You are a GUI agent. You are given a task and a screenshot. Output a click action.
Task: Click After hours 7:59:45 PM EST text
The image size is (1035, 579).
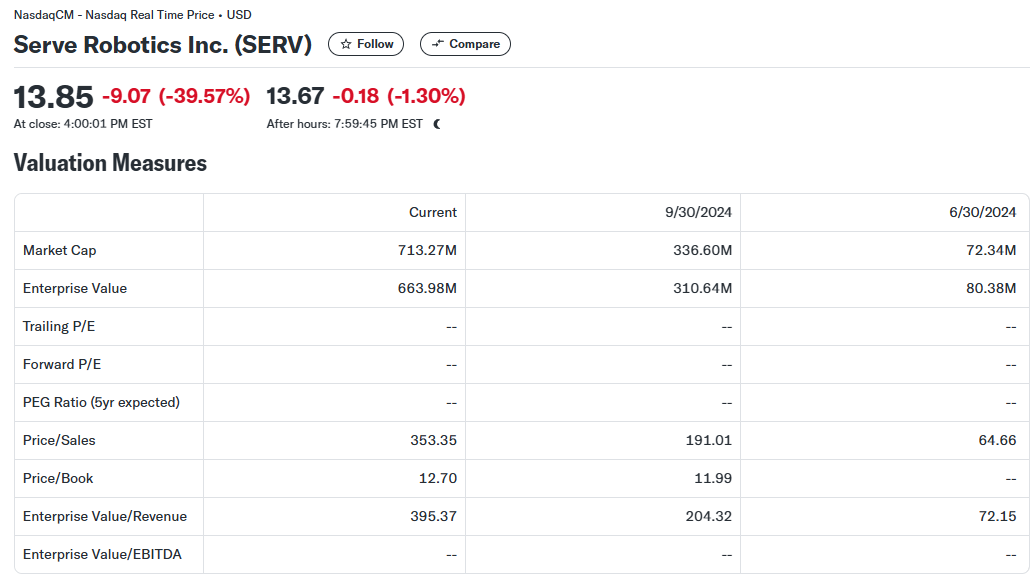[x=345, y=124]
